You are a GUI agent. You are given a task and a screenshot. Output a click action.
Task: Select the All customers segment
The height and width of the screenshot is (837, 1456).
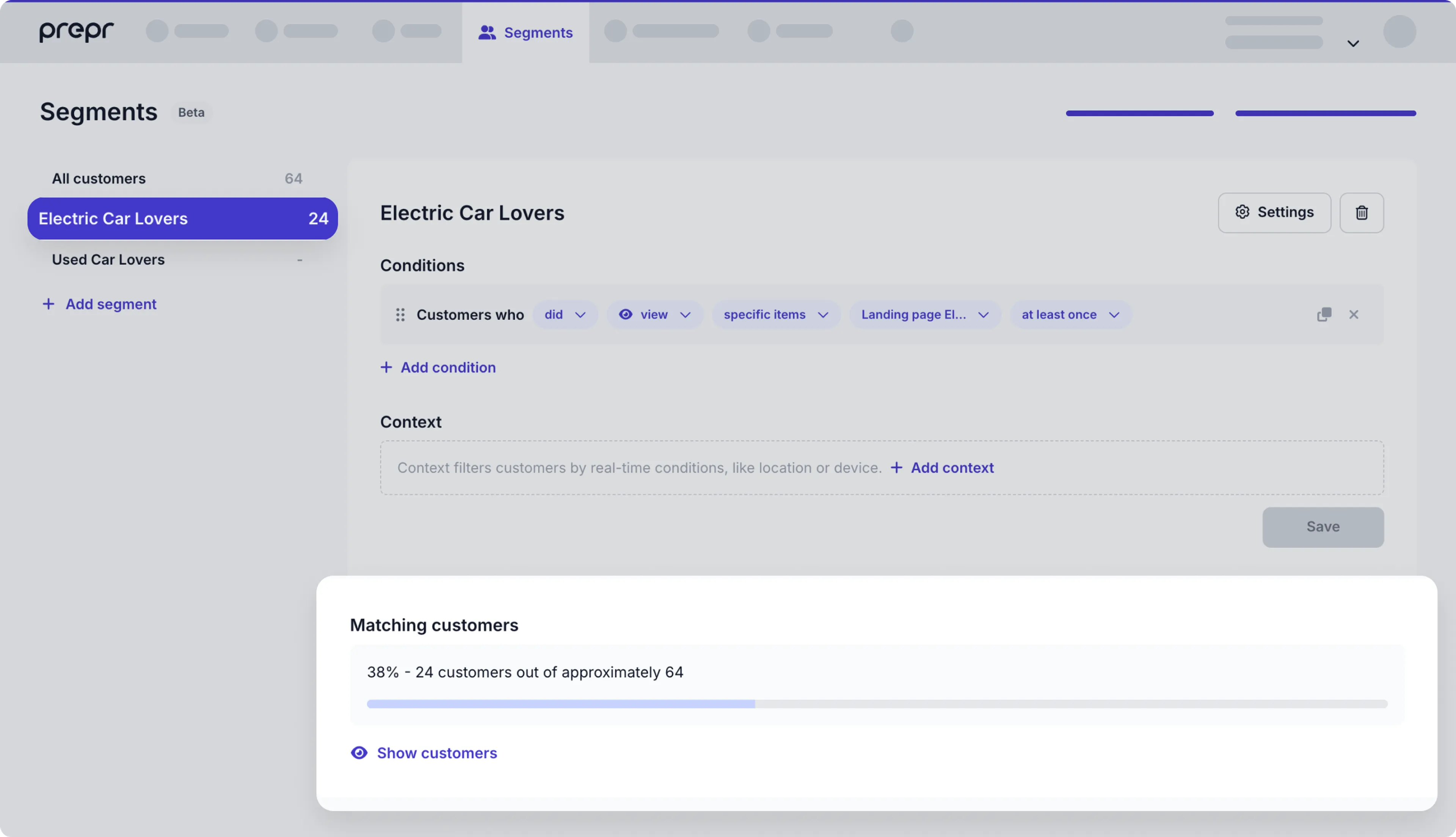coord(98,178)
